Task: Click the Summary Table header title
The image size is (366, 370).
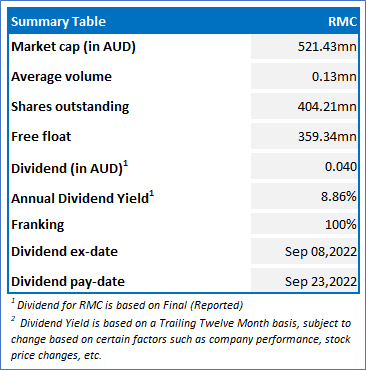Action: point(58,22)
